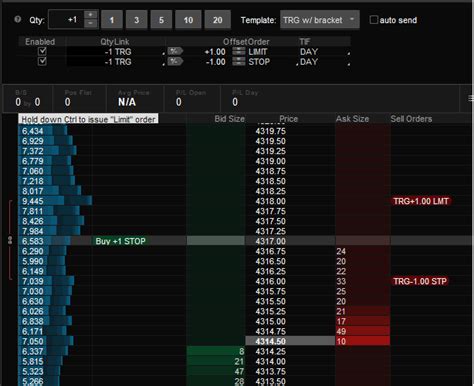Open TIF DAY dropdown in STOP row
The width and height of the screenshot is (474, 386).
(x=324, y=62)
